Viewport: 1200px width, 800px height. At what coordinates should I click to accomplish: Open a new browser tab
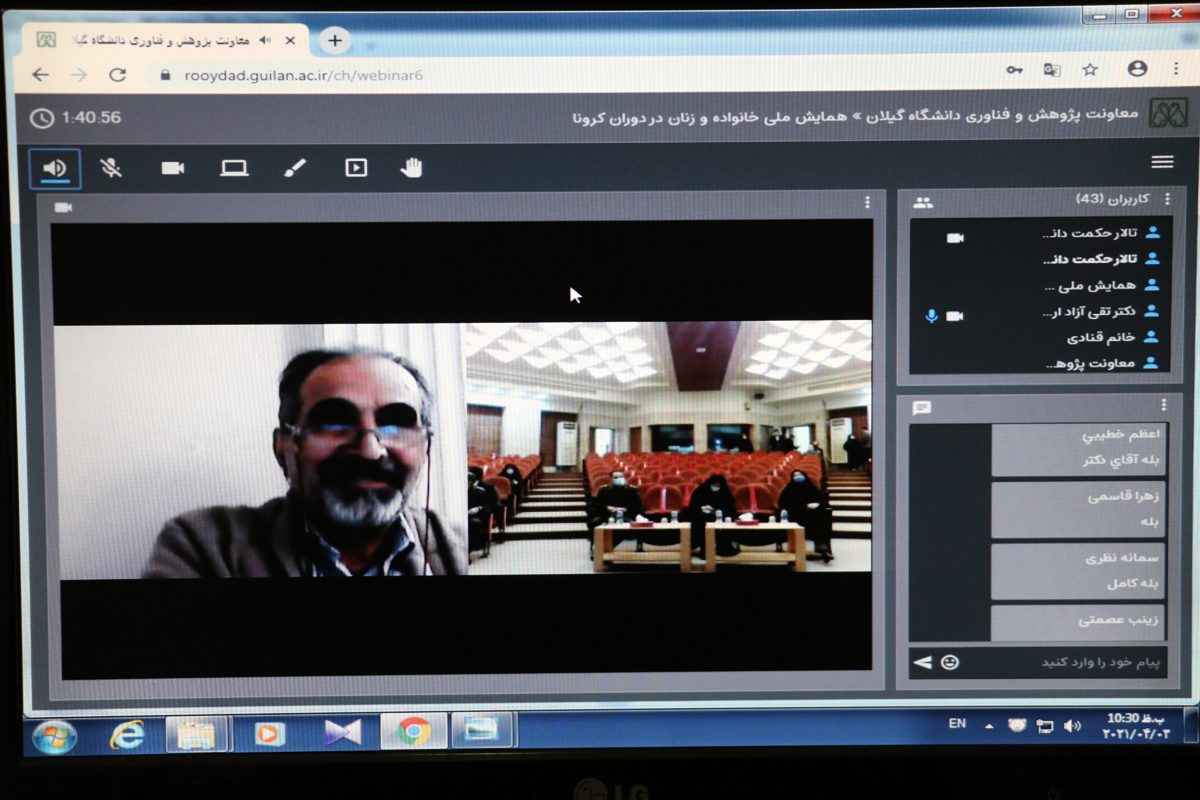335,41
